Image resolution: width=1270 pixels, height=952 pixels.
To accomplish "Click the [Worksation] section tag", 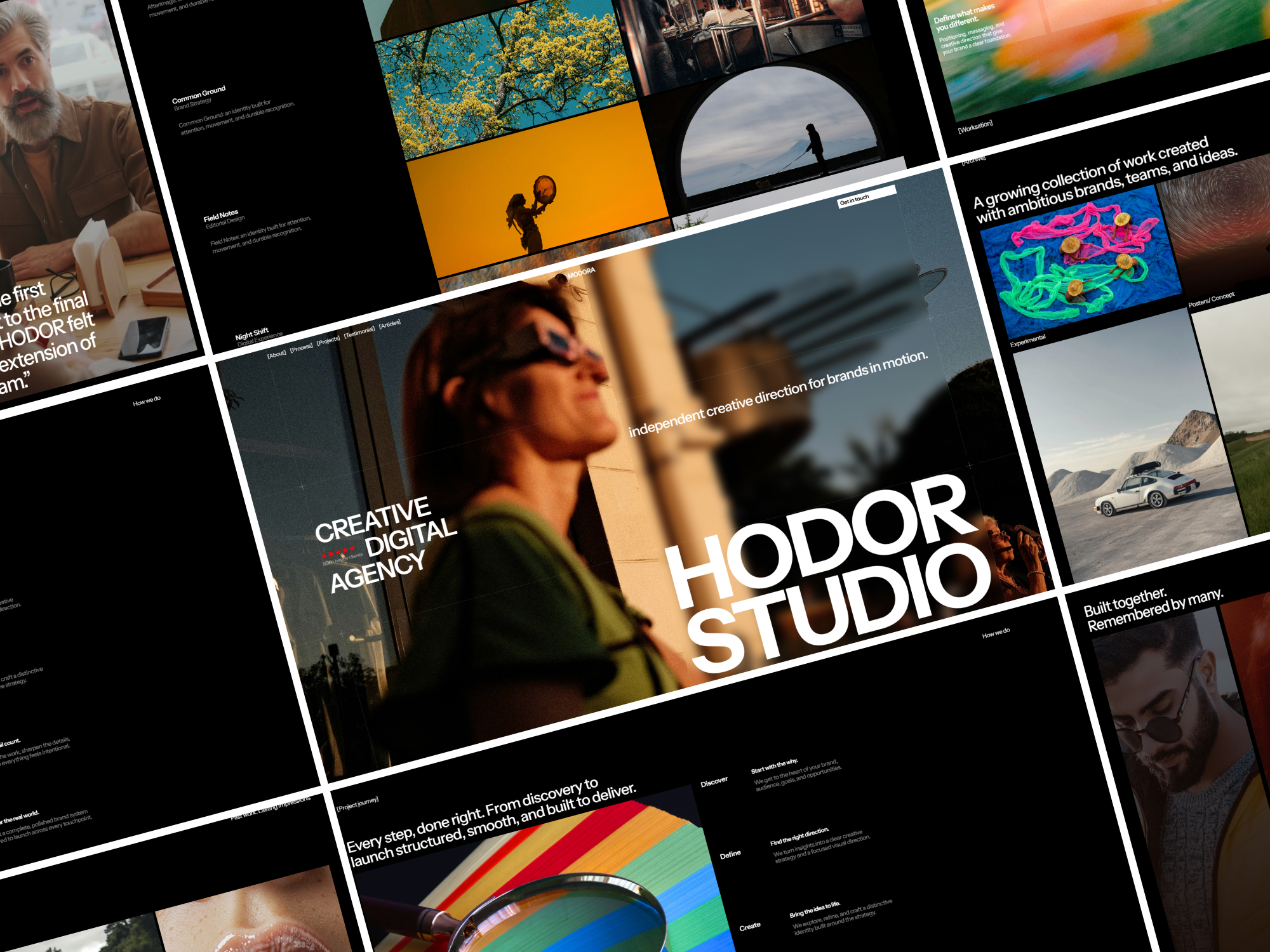I will (975, 127).
